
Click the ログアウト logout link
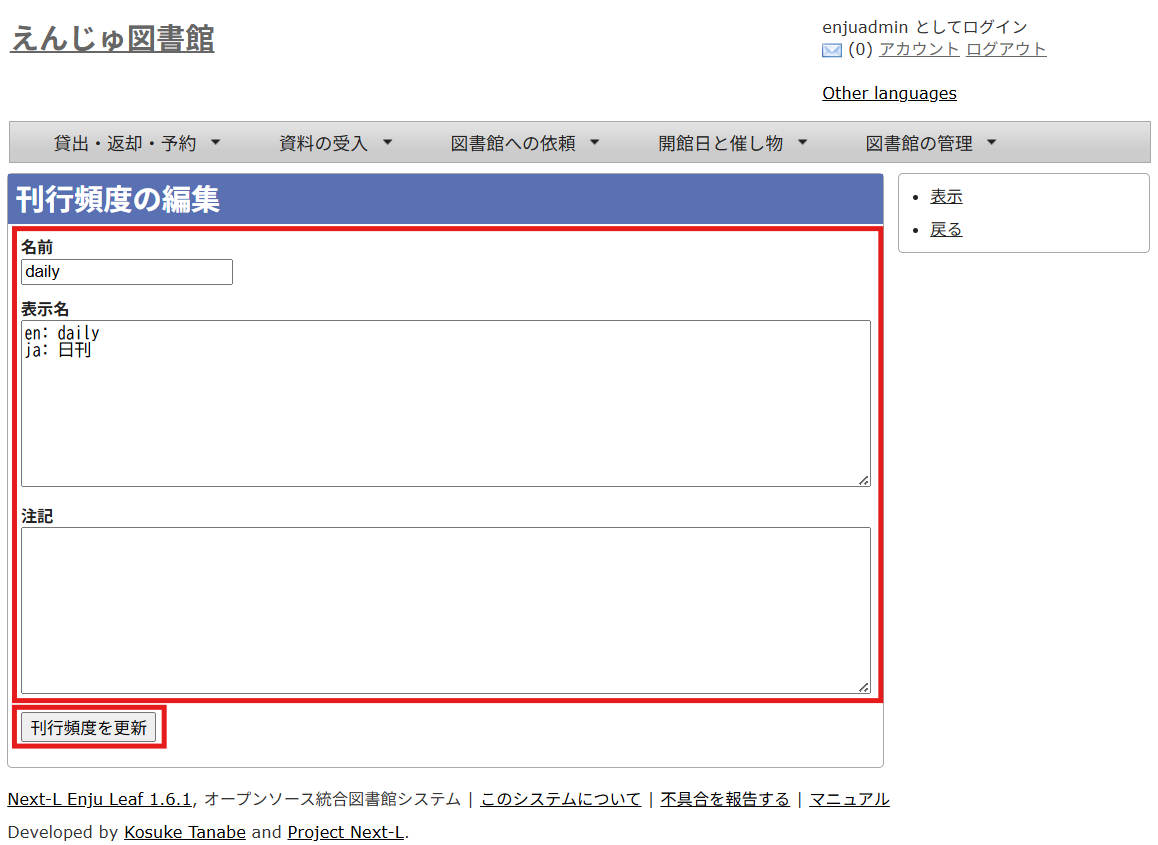point(1006,49)
